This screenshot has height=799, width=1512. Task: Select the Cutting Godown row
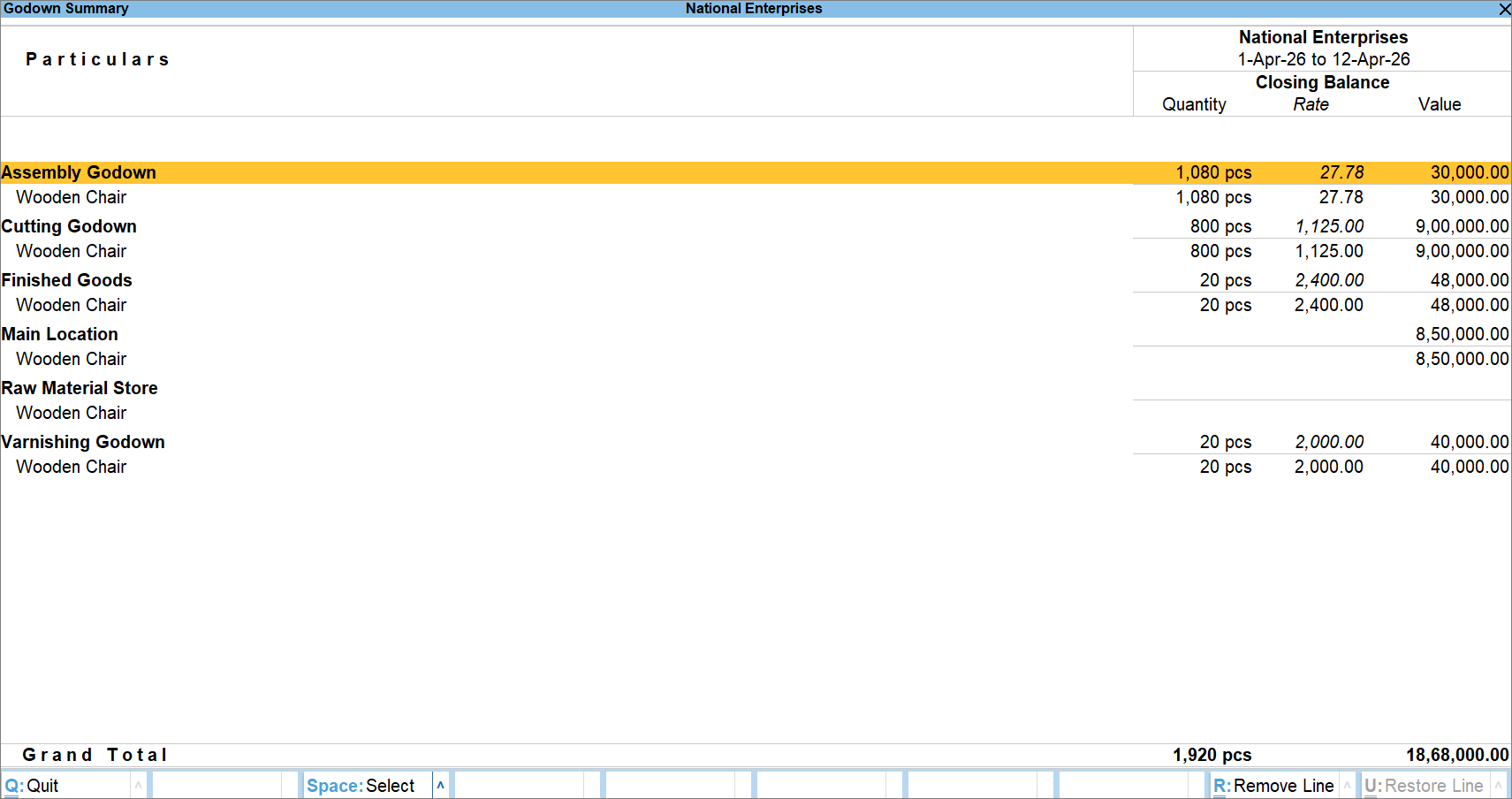click(756, 226)
